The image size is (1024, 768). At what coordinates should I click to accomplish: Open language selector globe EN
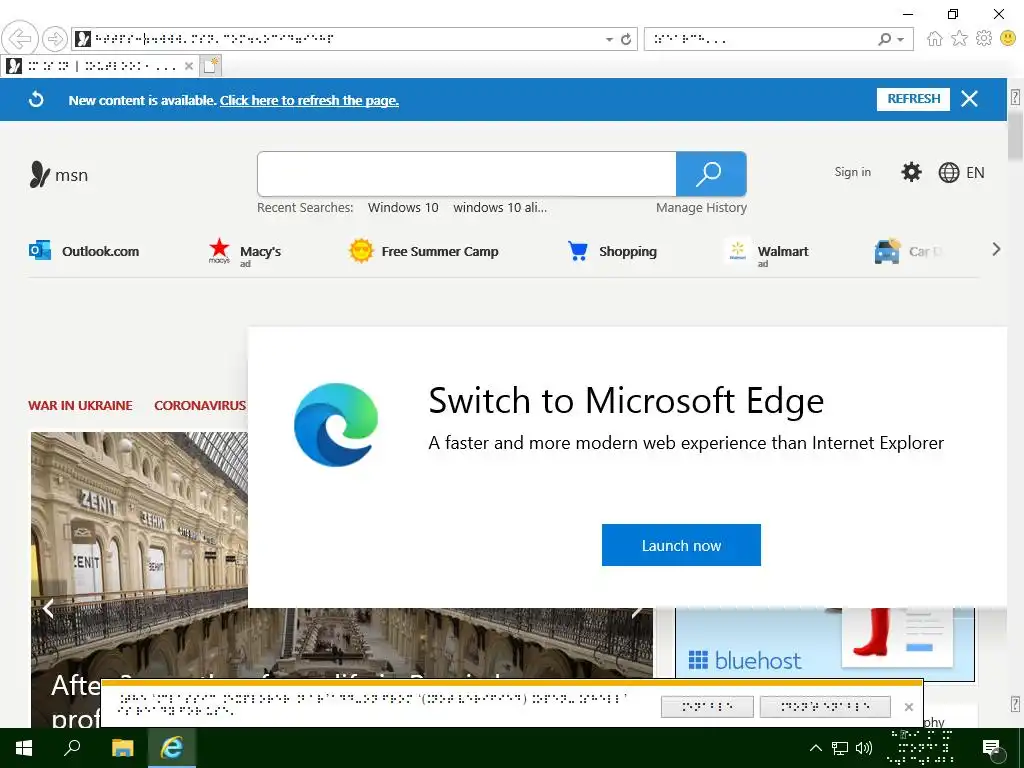coord(961,172)
